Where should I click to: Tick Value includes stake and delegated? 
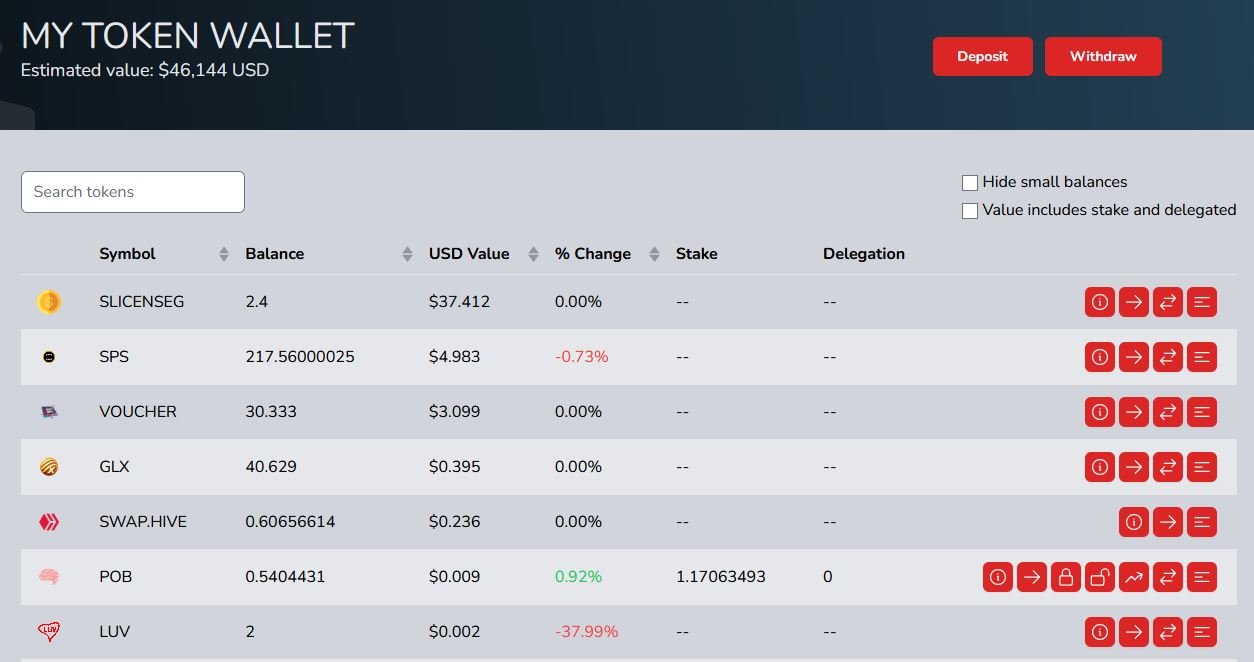(970, 211)
